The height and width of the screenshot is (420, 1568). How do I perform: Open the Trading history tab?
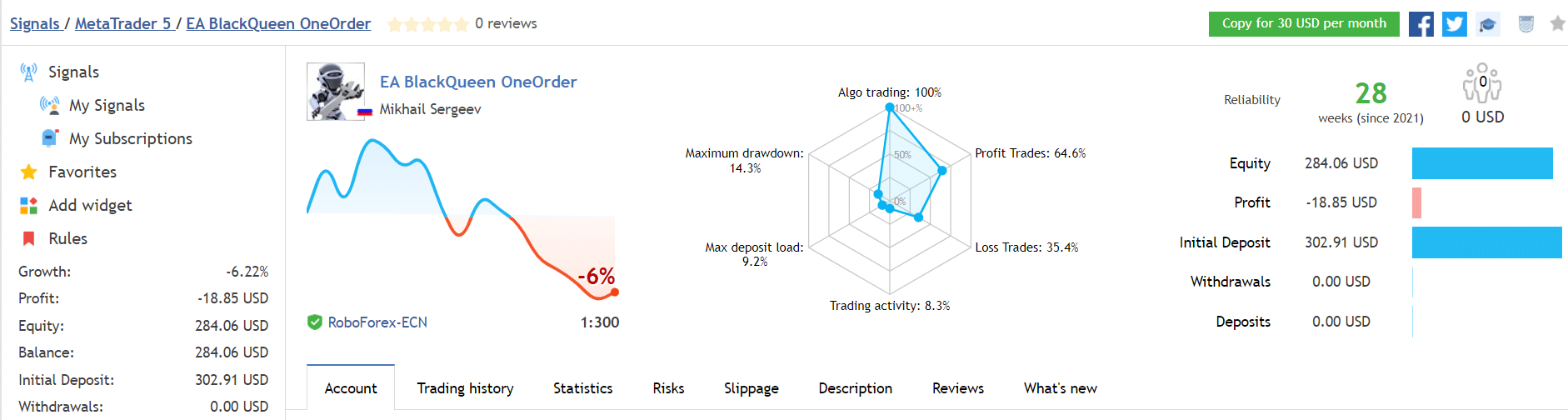[465, 388]
